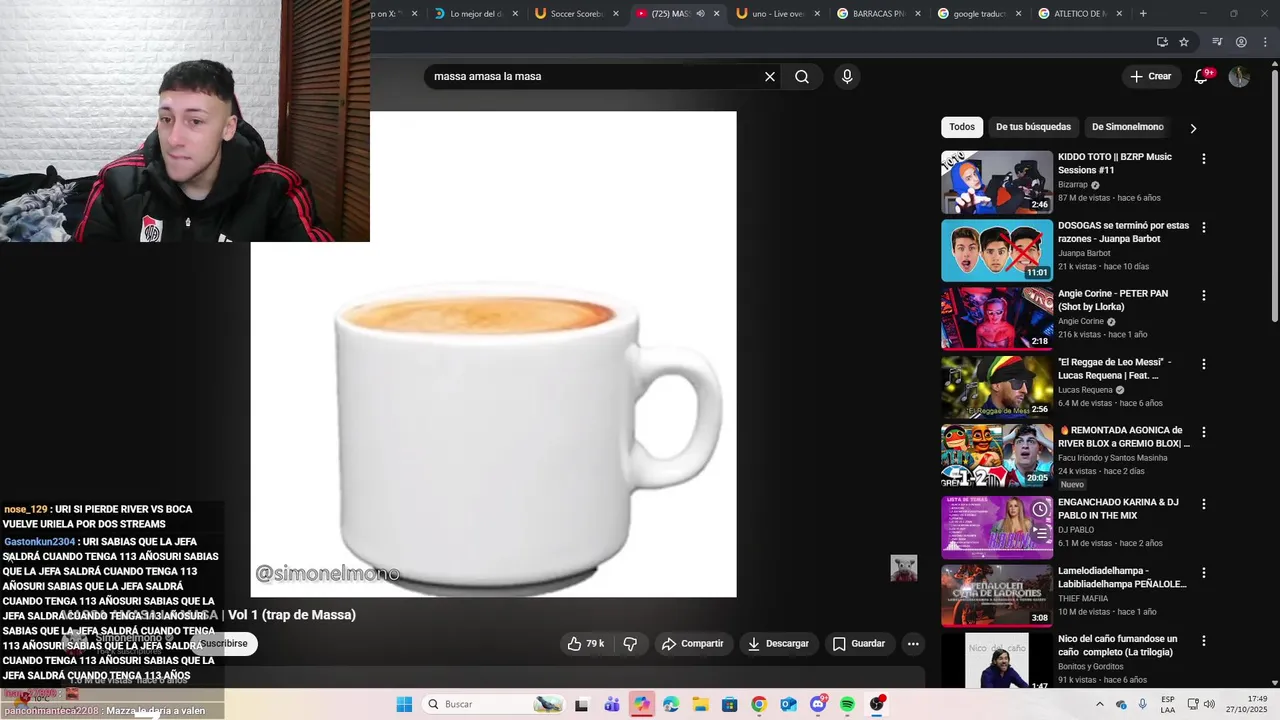Image resolution: width=1280 pixels, height=720 pixels.
Task: Open options for El Reggae de Leo Messi video
Action: coord(1203,364)
